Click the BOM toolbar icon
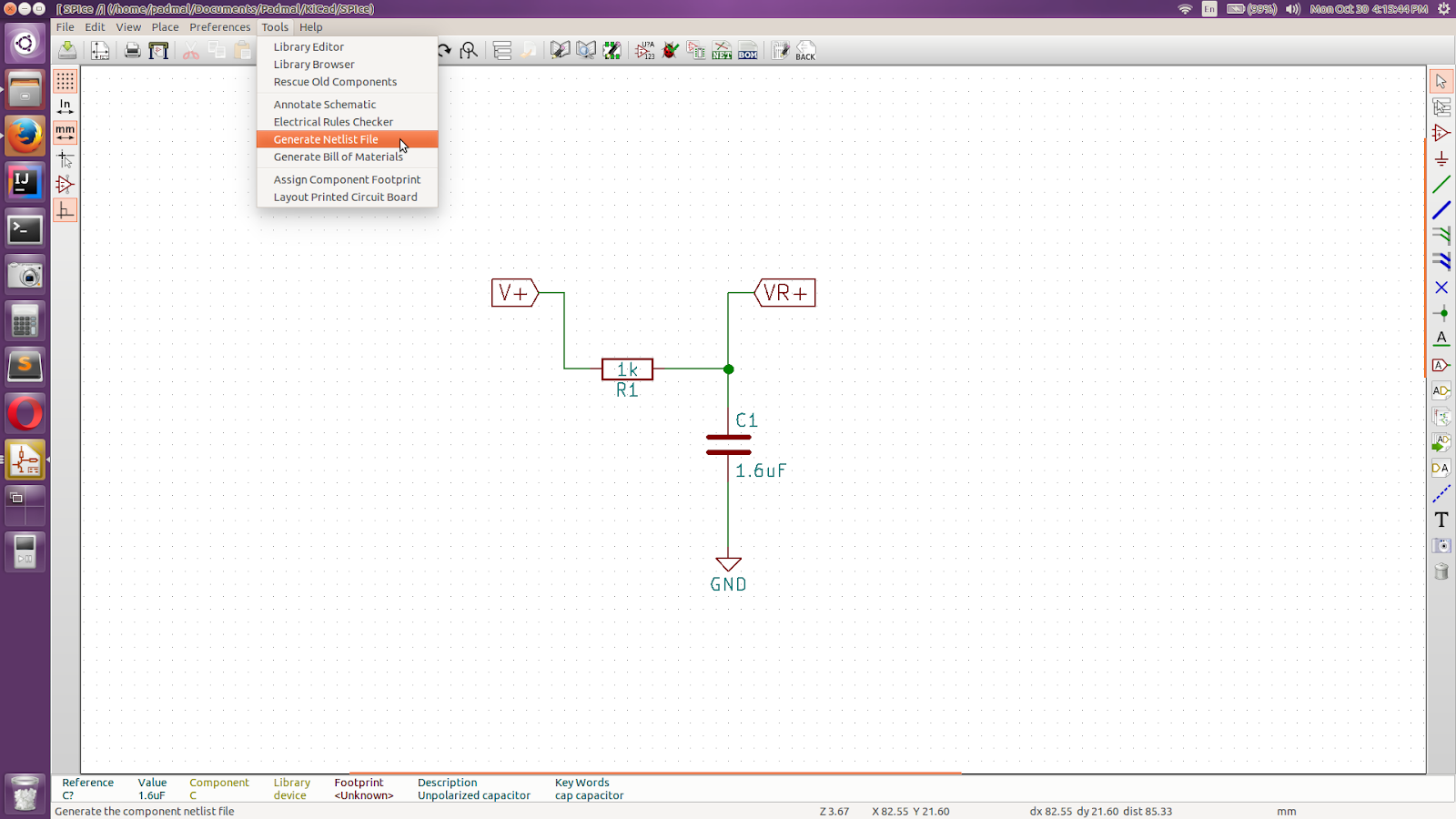Image resolution: width=1456 pixels, height=819 pixels. (748, 50)
